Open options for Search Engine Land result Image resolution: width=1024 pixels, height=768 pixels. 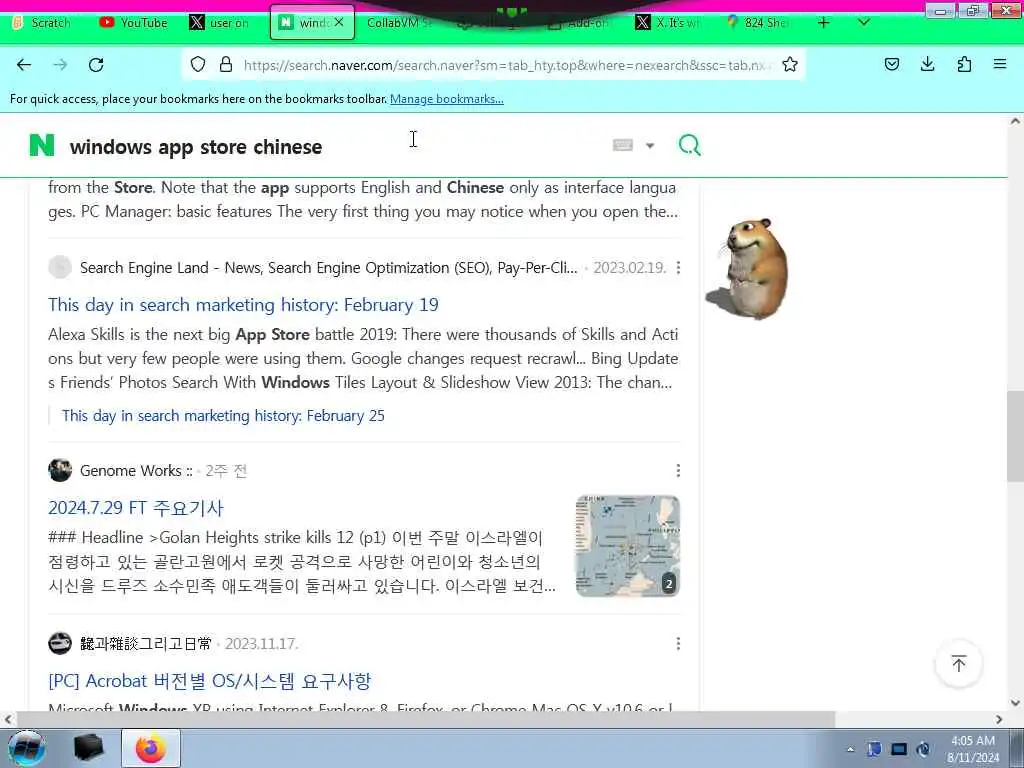679,268
